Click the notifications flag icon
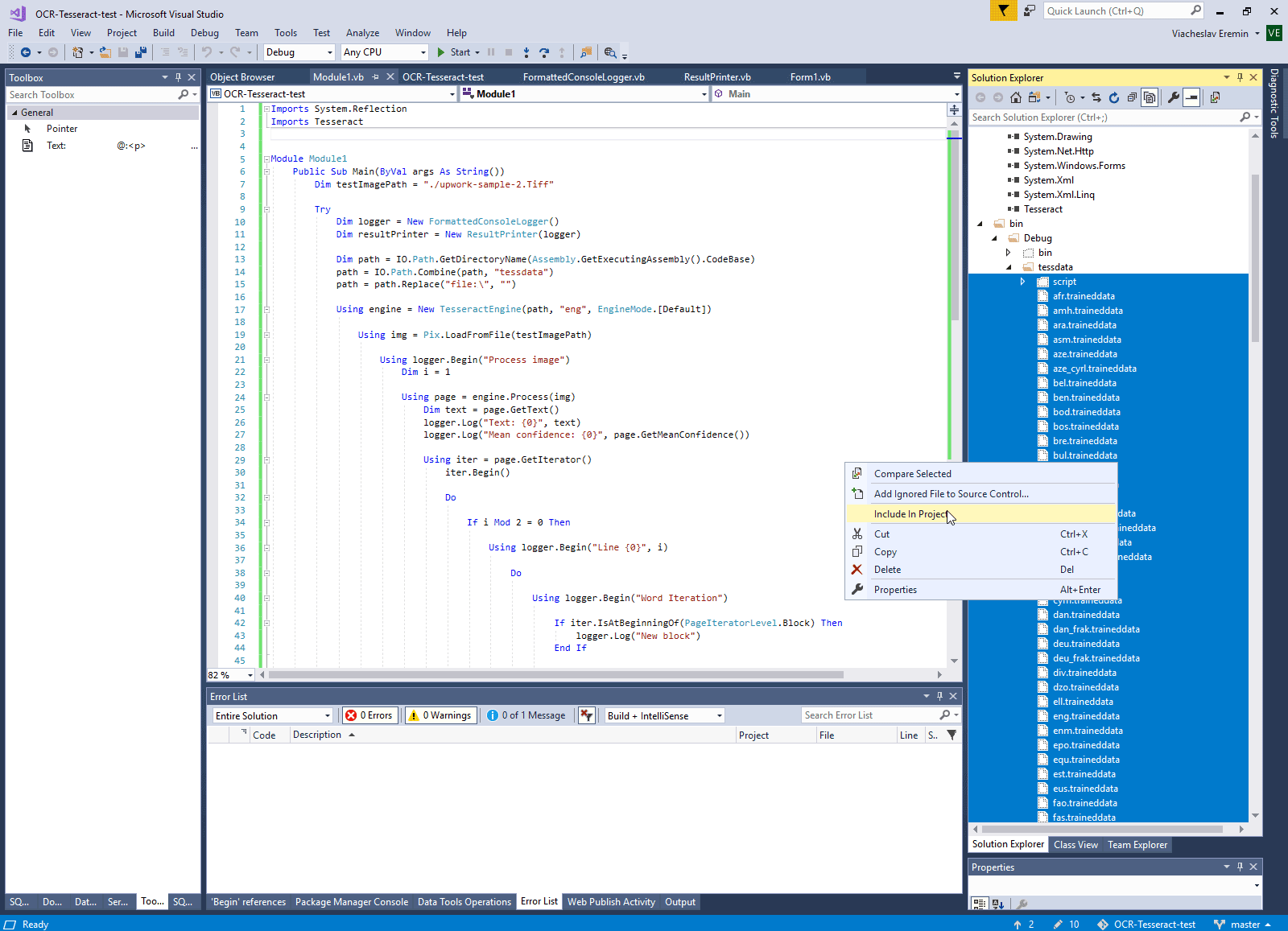 pos(1003,10)
